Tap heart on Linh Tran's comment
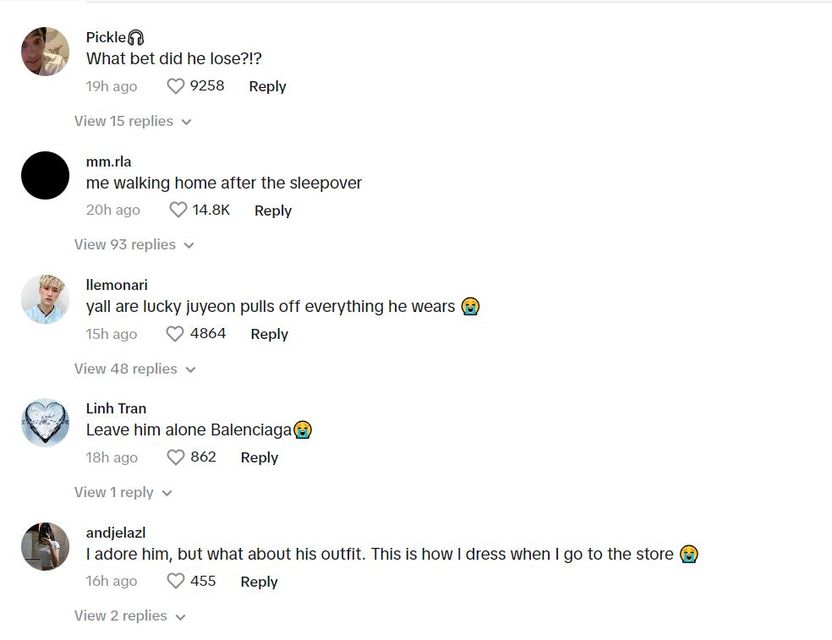Viewport: 832px width, 640px height. pos(176,458)
